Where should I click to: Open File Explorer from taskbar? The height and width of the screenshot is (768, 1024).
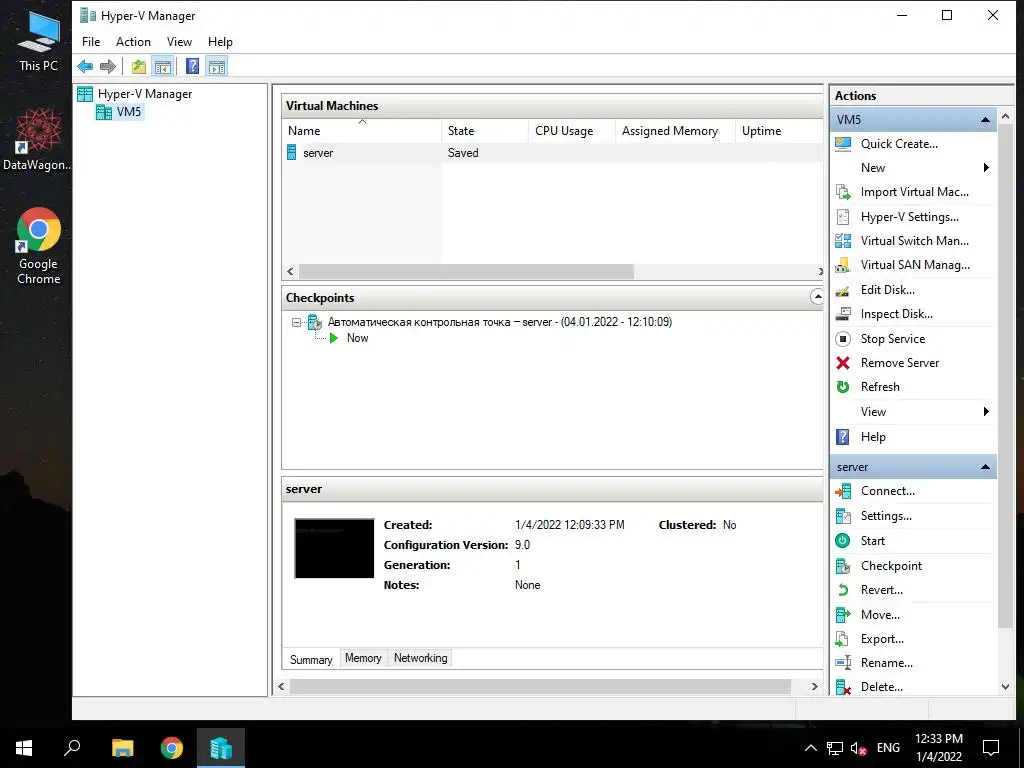coord(122,748)
